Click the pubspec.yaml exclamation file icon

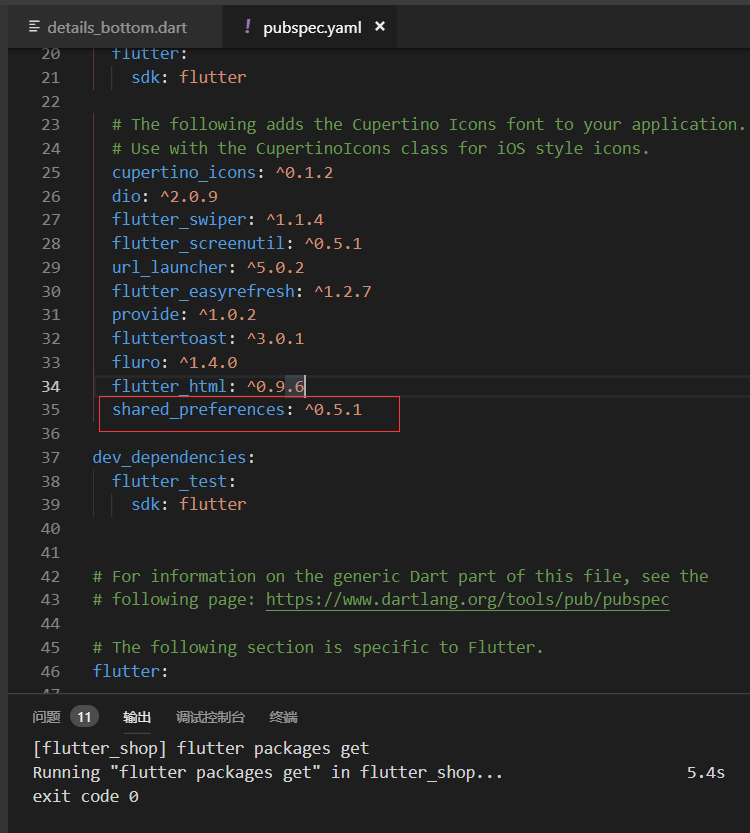[x=247, y=26]
